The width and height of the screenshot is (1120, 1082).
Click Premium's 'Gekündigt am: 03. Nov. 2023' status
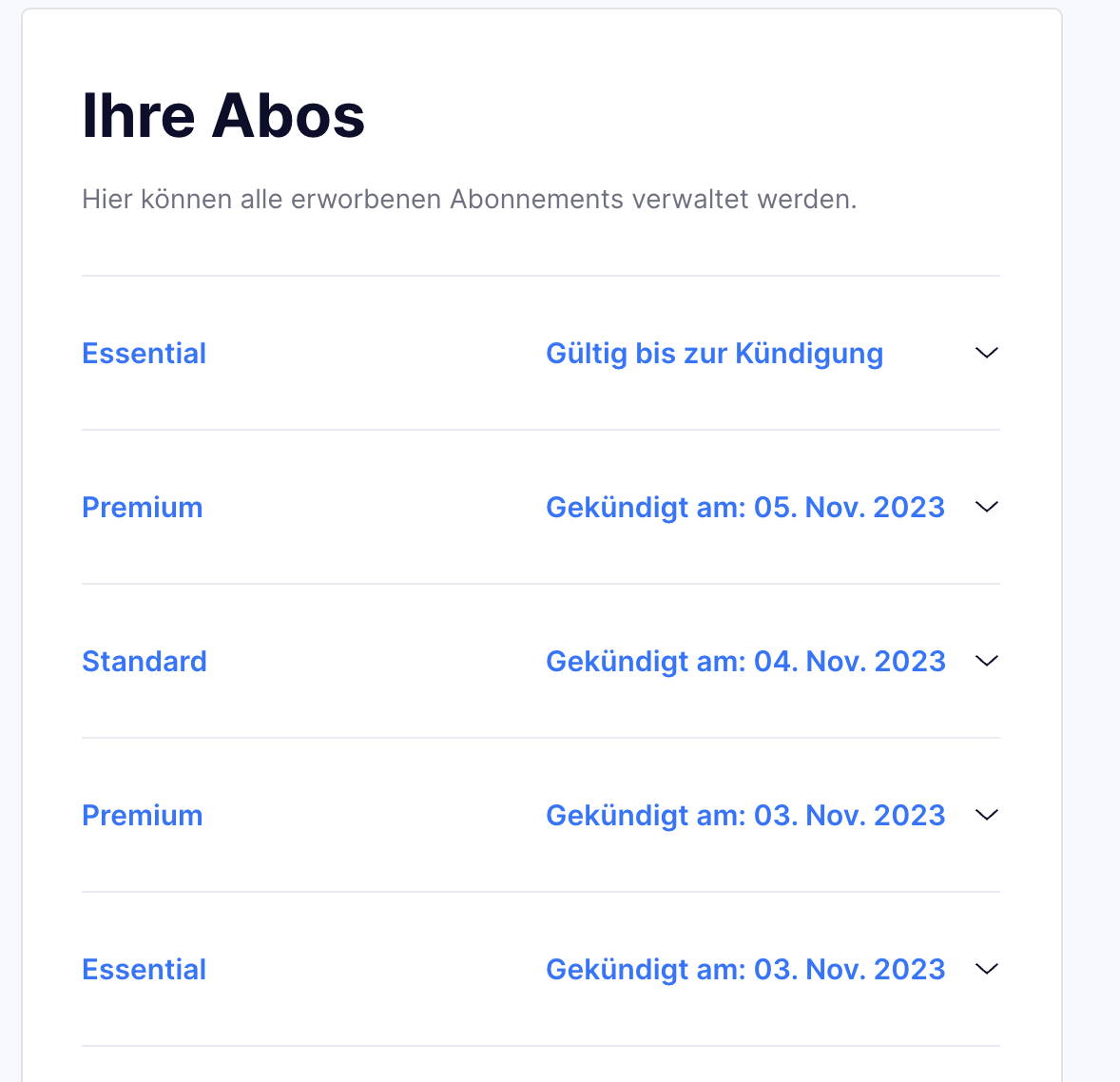[x=744, y=816]
